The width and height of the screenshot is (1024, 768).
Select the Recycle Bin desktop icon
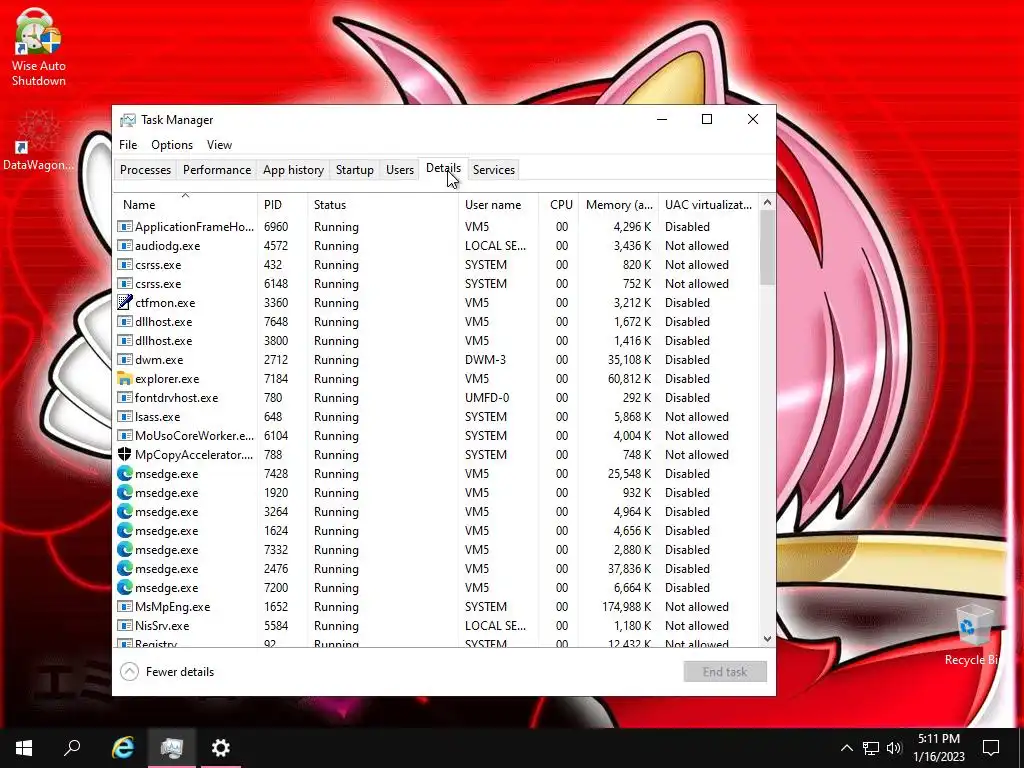point(974,634)
